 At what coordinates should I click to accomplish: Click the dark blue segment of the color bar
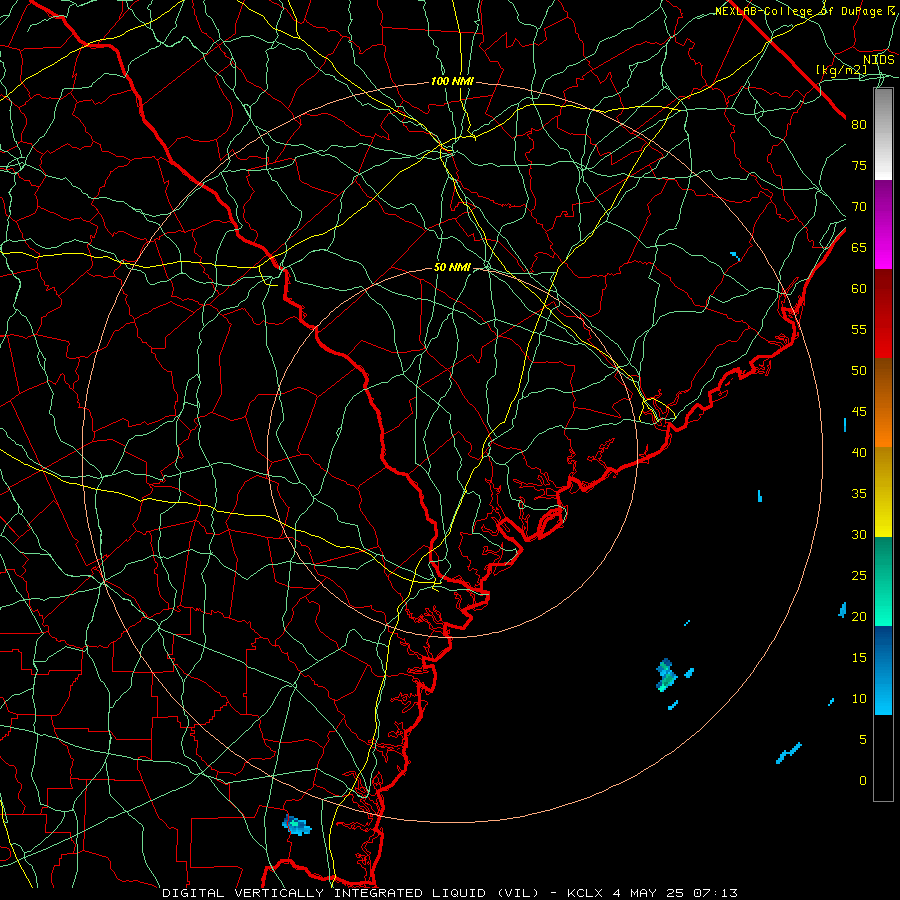(883, 649)
